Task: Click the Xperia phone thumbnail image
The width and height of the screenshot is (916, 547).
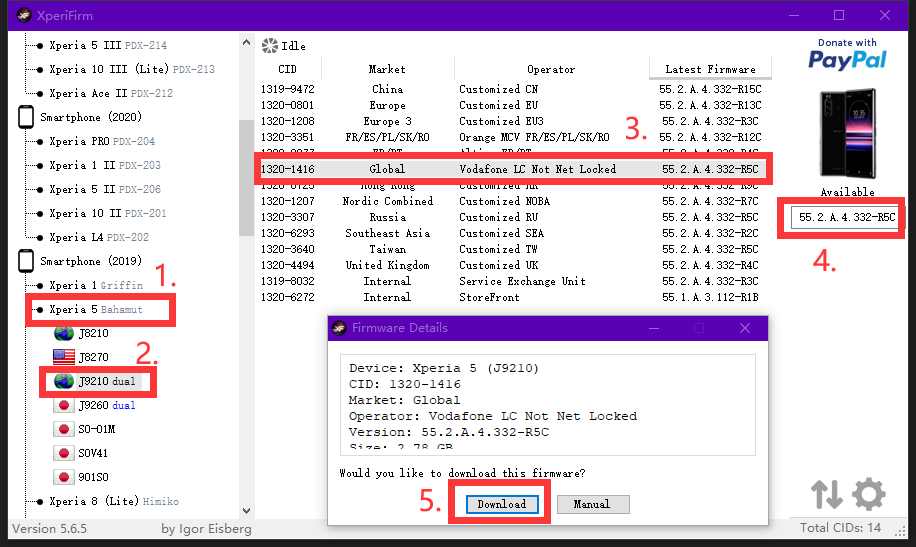Action: point(847,133)
